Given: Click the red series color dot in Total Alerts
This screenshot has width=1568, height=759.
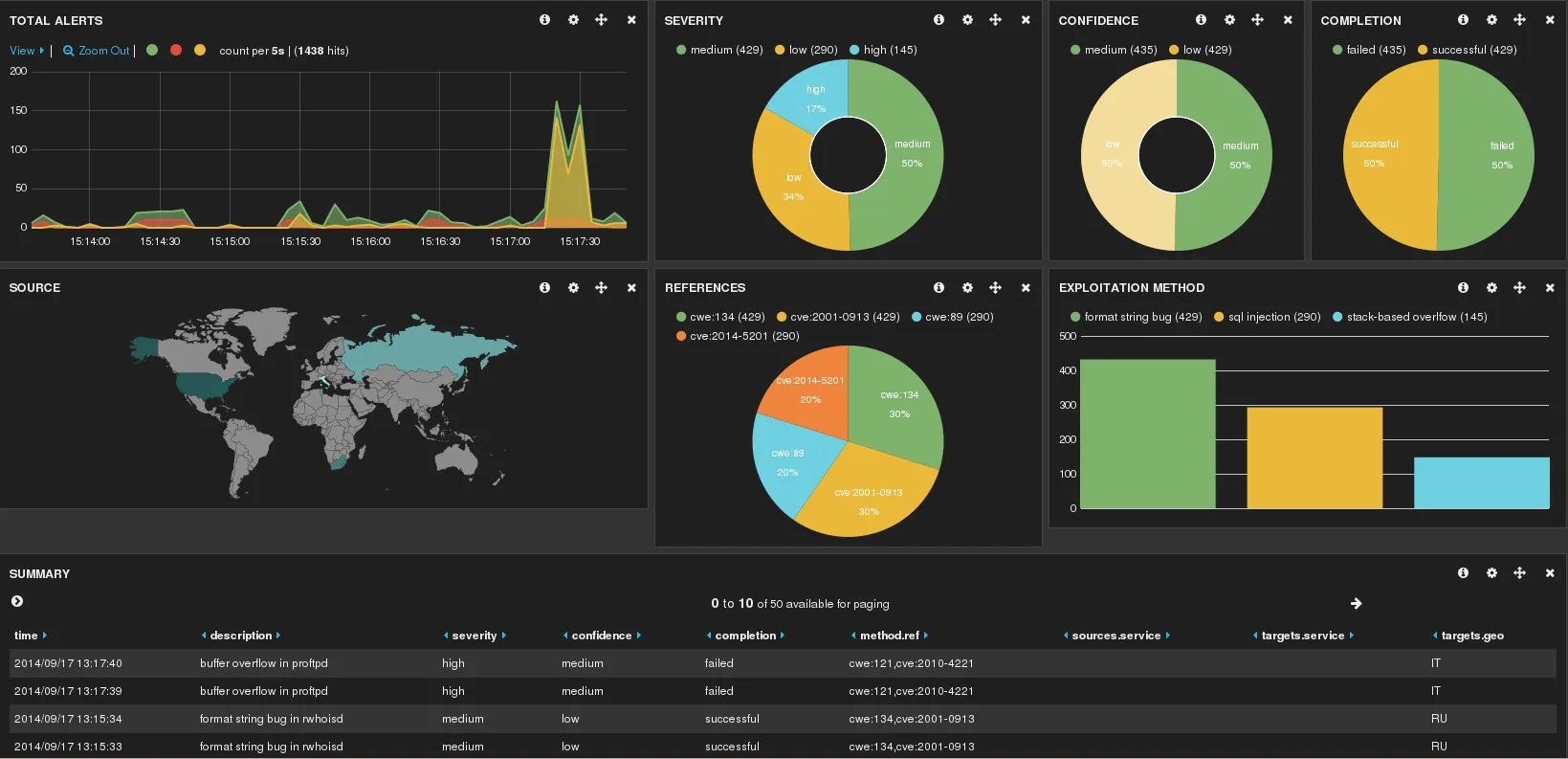Looking at the screenshot, I should [x=176, y=50].
